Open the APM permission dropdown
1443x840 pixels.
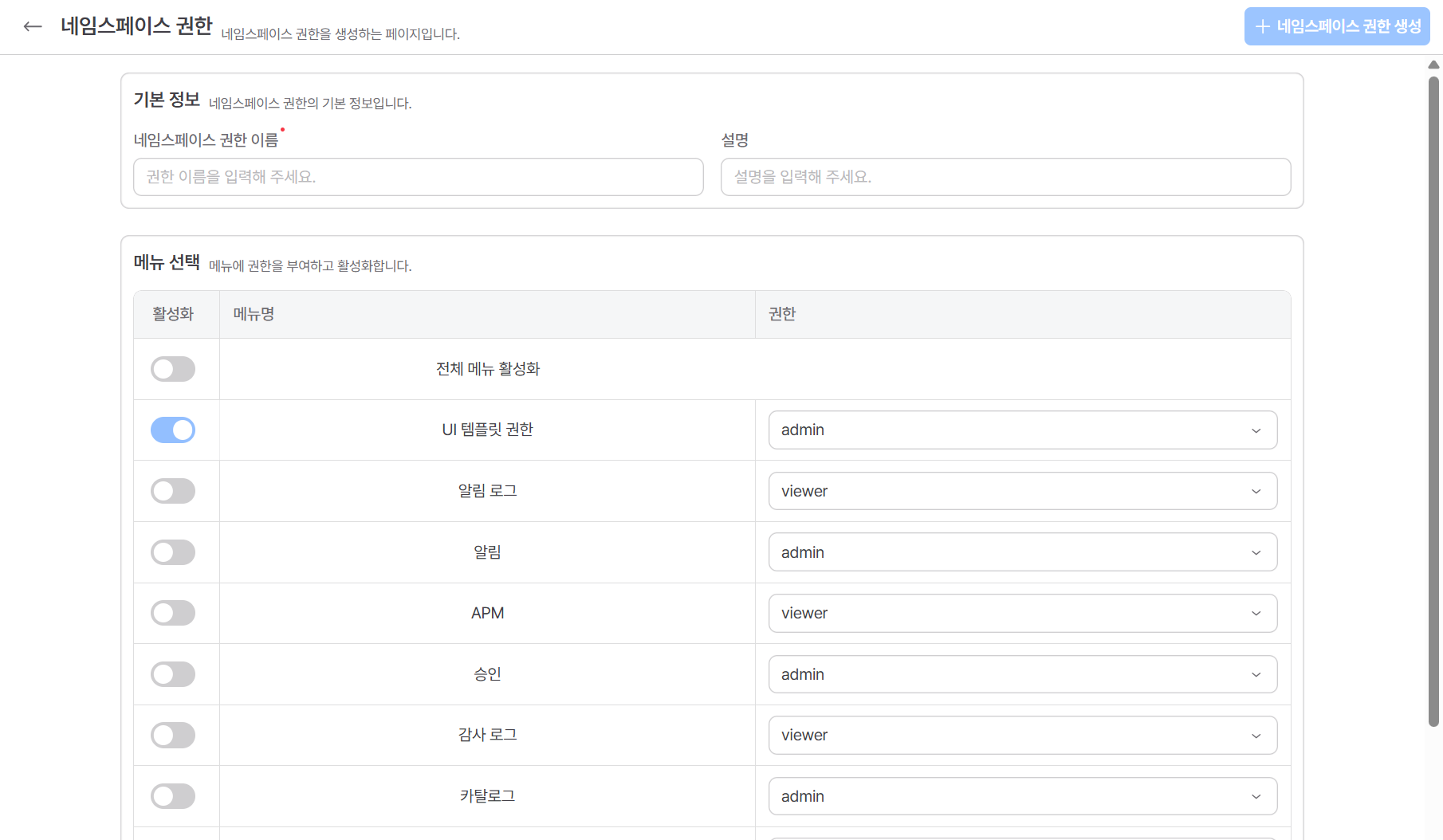(x=1023, y=613)
